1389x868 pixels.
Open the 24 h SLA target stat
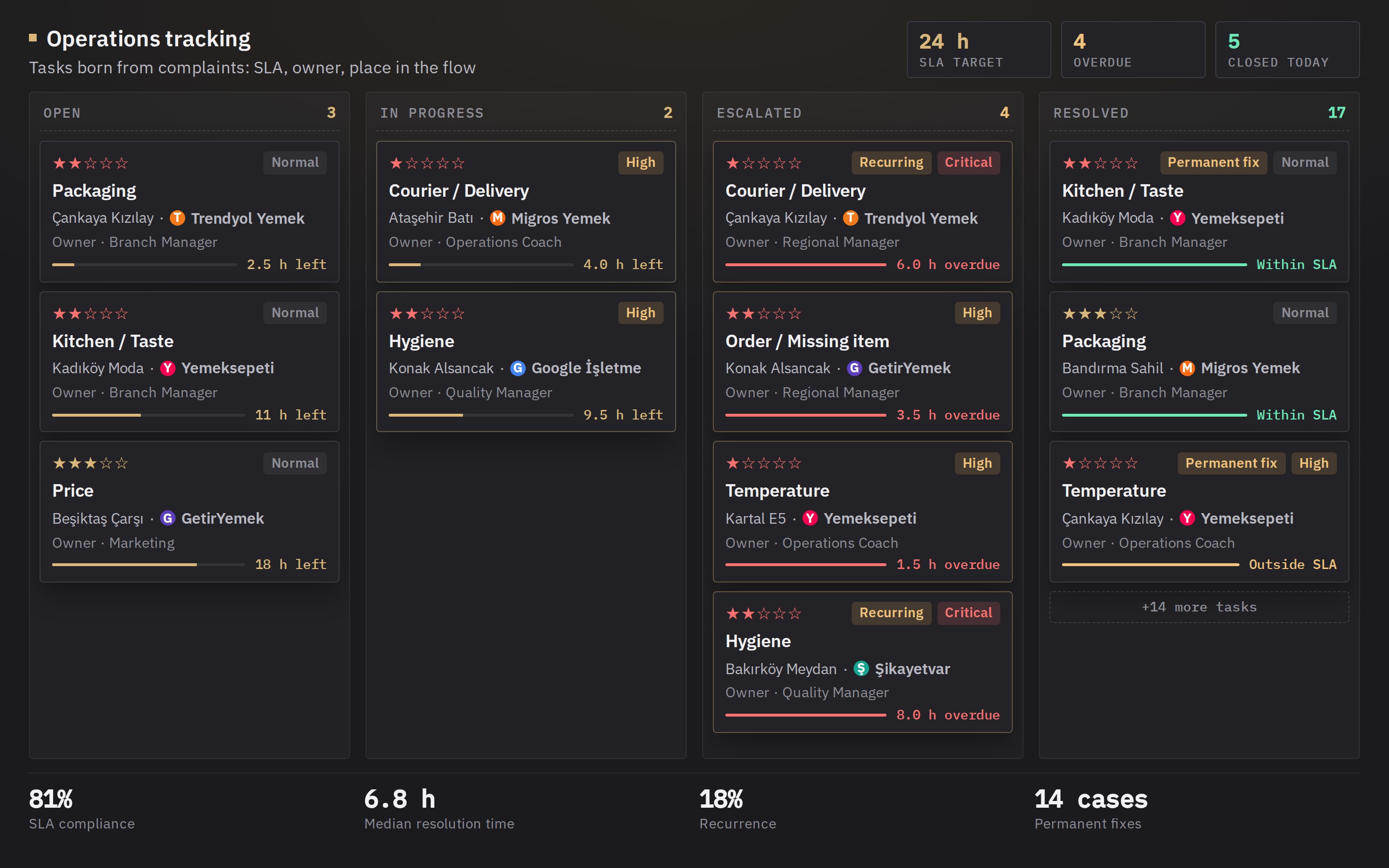[979, 50]
